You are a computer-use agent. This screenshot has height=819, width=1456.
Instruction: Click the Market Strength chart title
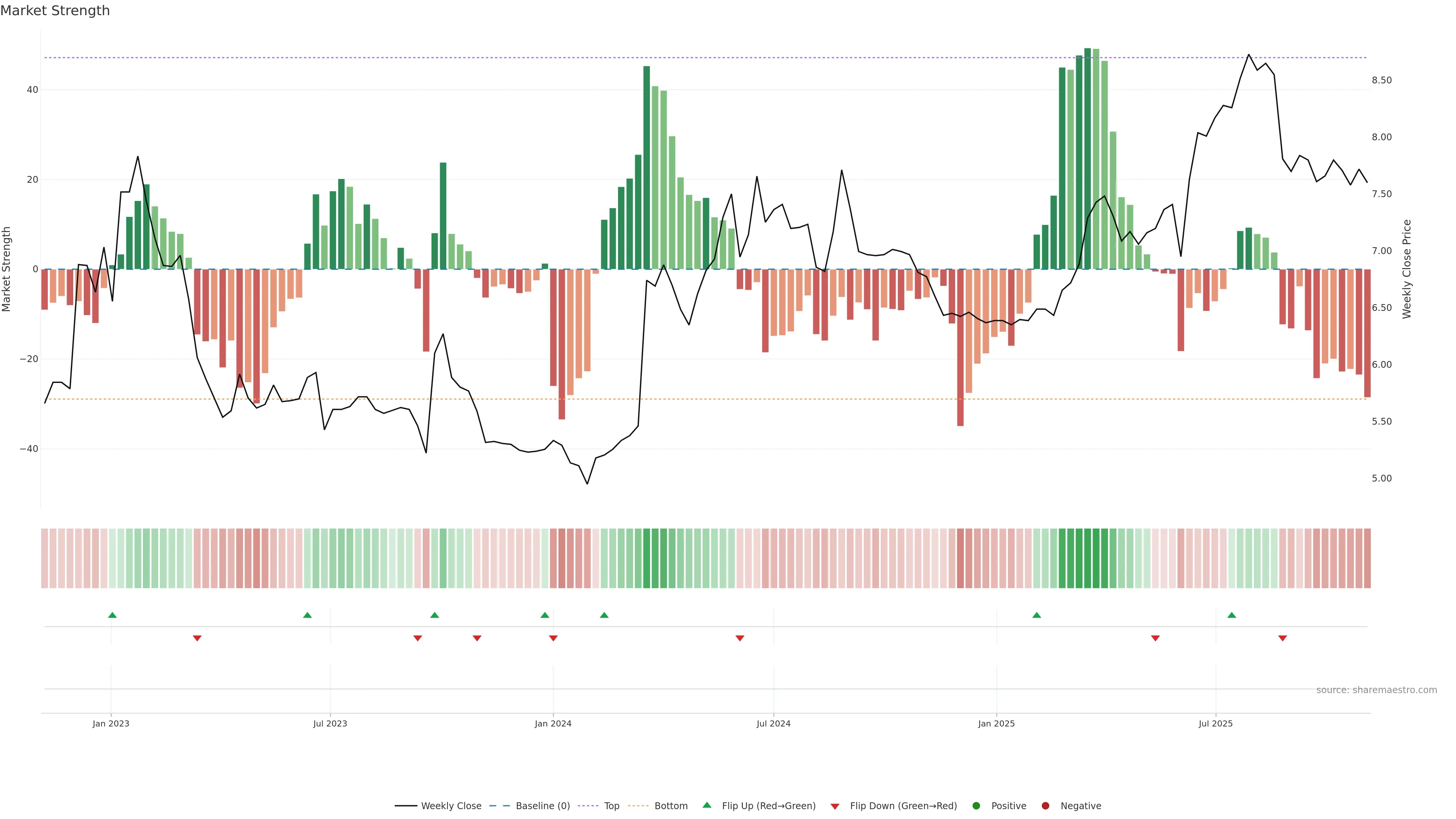pos(55,11)
